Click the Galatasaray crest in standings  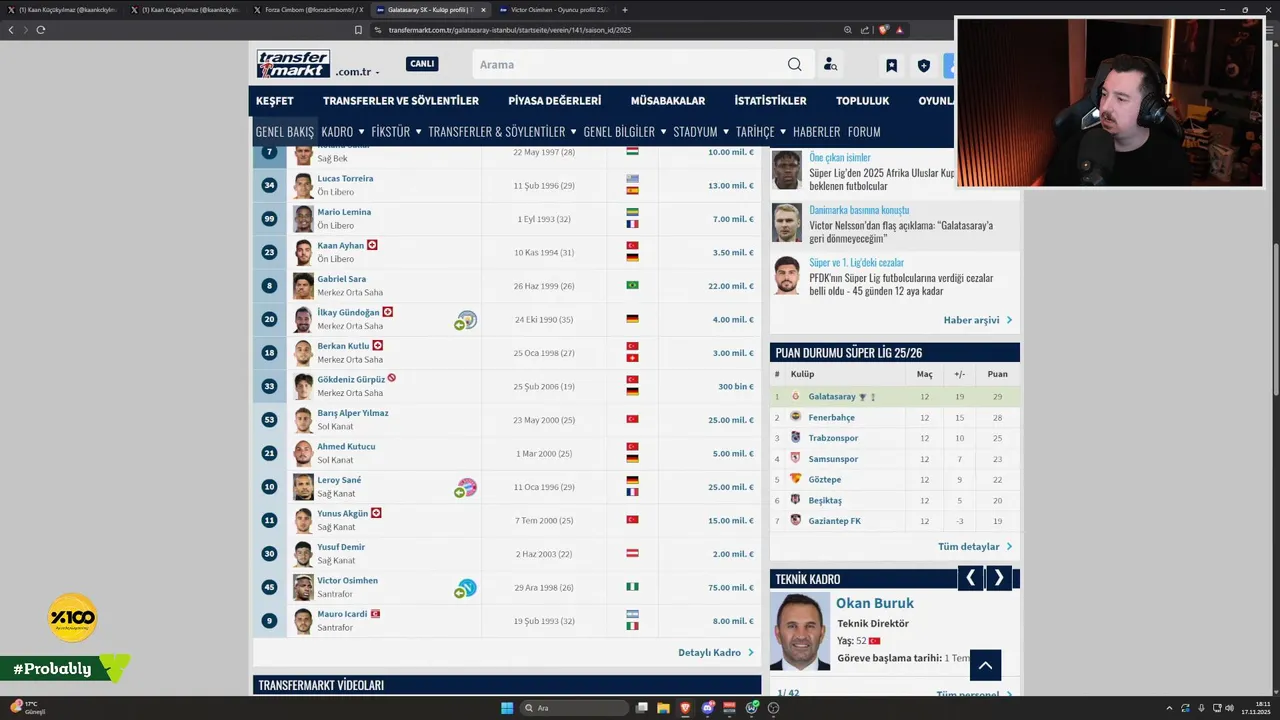click(x=796, y=397)
